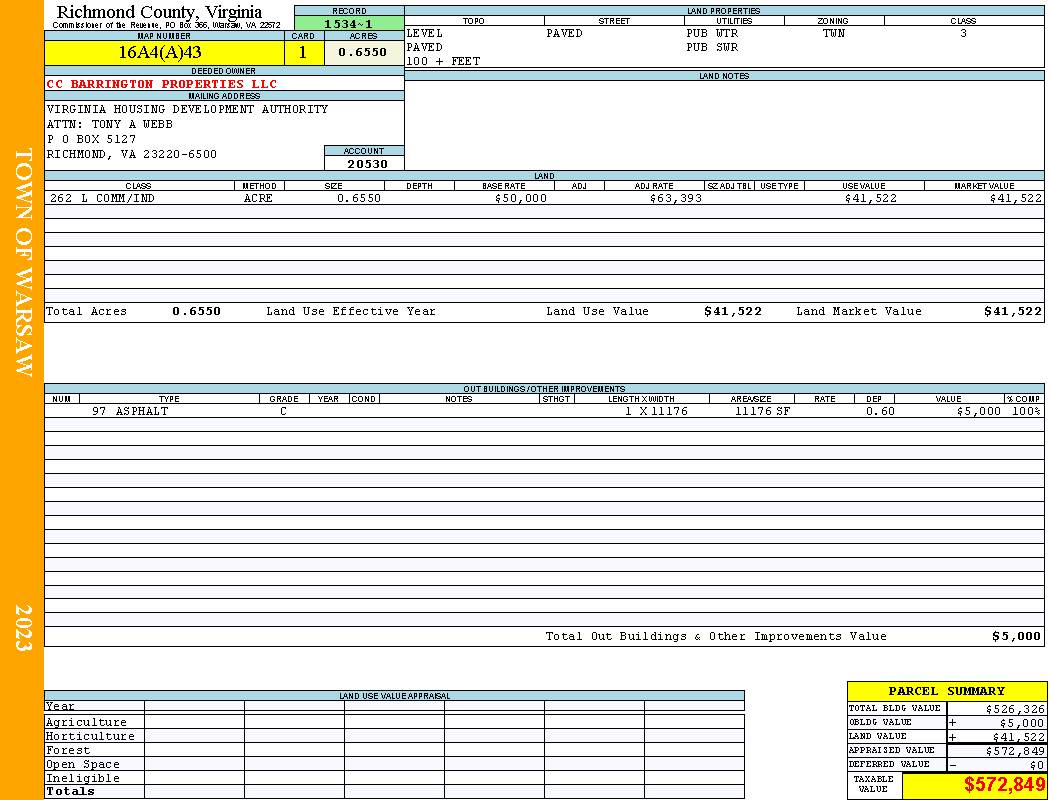Click Richmond County, Virginia title

(159, 12)
